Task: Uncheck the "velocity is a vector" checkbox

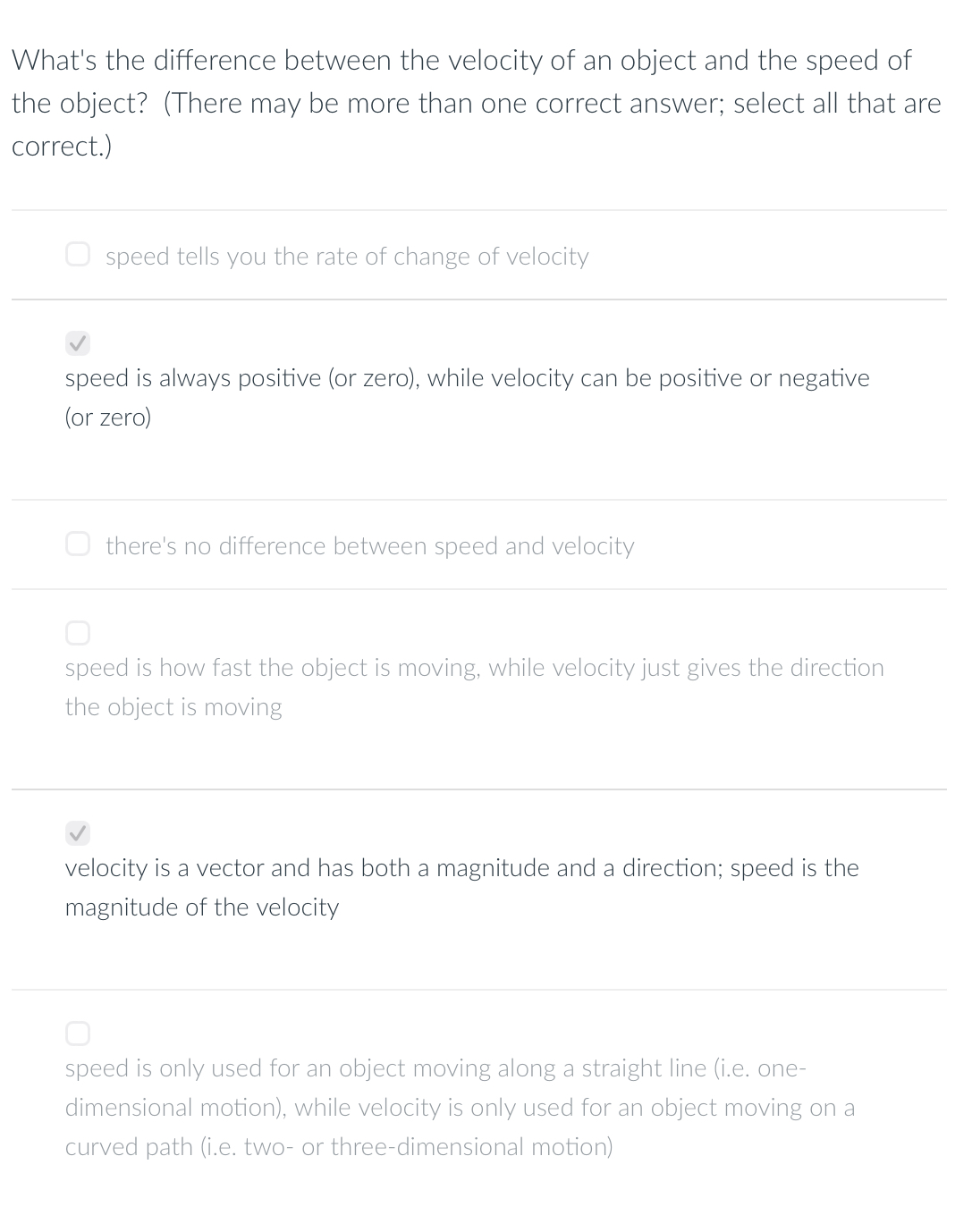Action: pyautogui.click(x=78, y=833)
